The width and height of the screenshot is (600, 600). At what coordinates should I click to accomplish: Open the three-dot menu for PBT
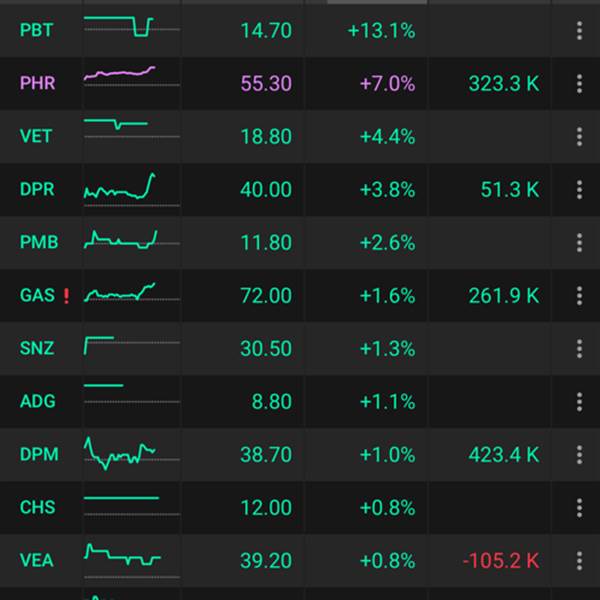[579, 31]
